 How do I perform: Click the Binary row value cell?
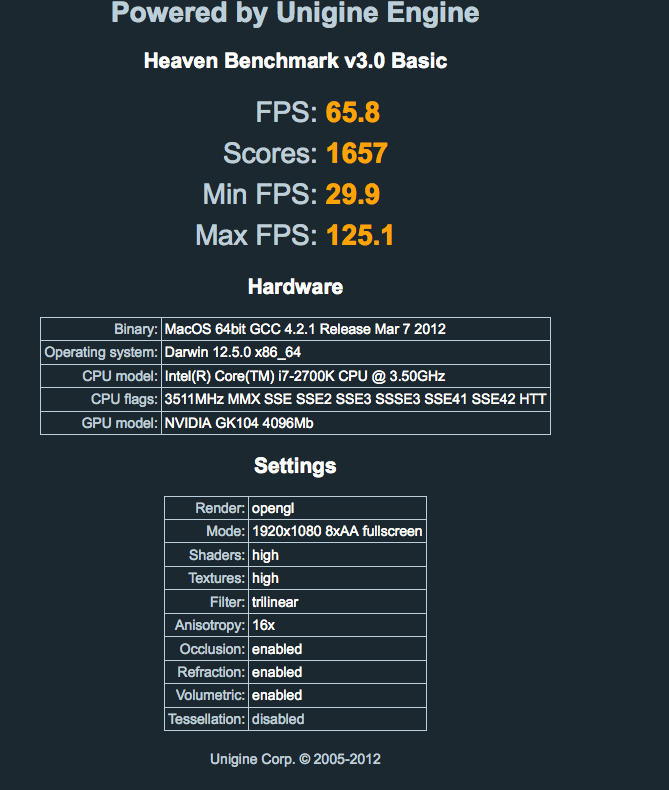[356, 329]
